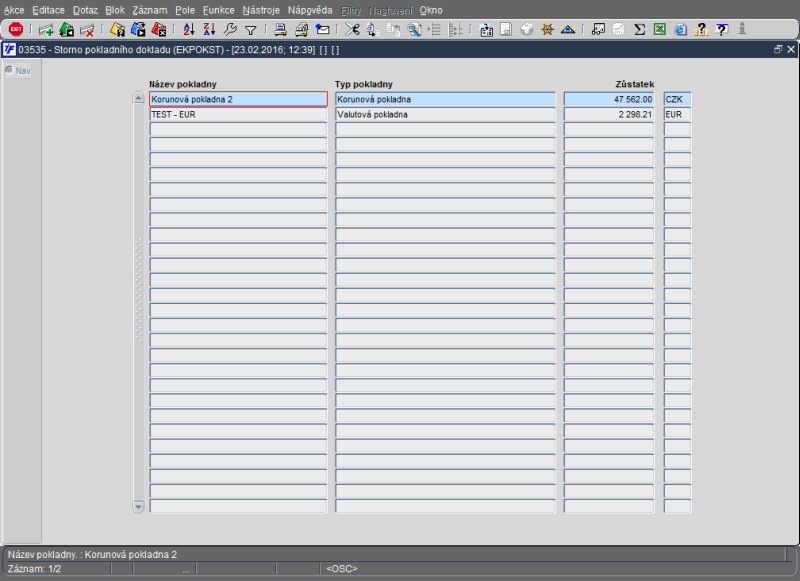800x581 pixels.
Task: Open the Akce menu
Action: [14, 10]
